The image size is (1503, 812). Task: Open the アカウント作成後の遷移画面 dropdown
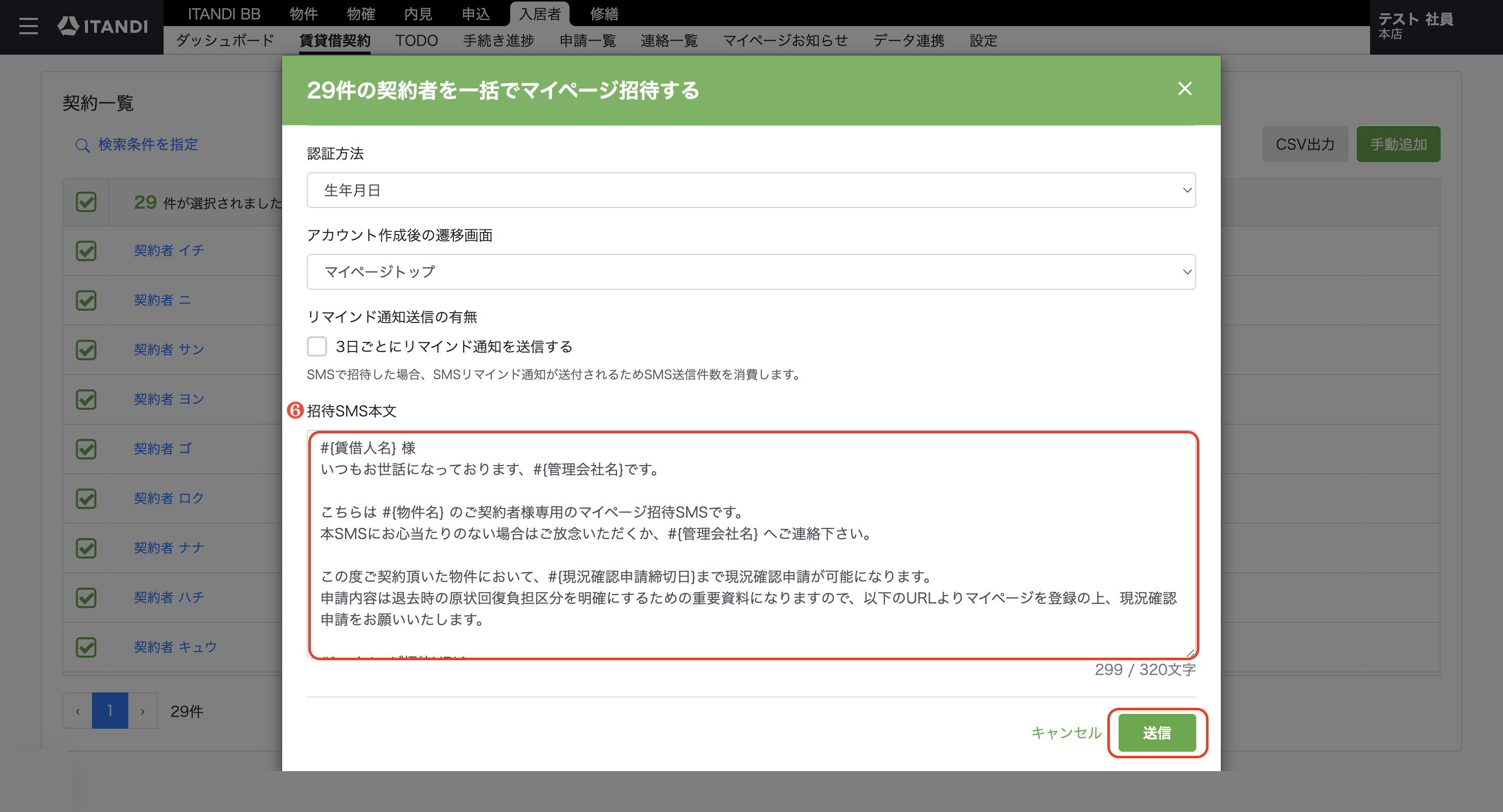click(x=751, y=272)
